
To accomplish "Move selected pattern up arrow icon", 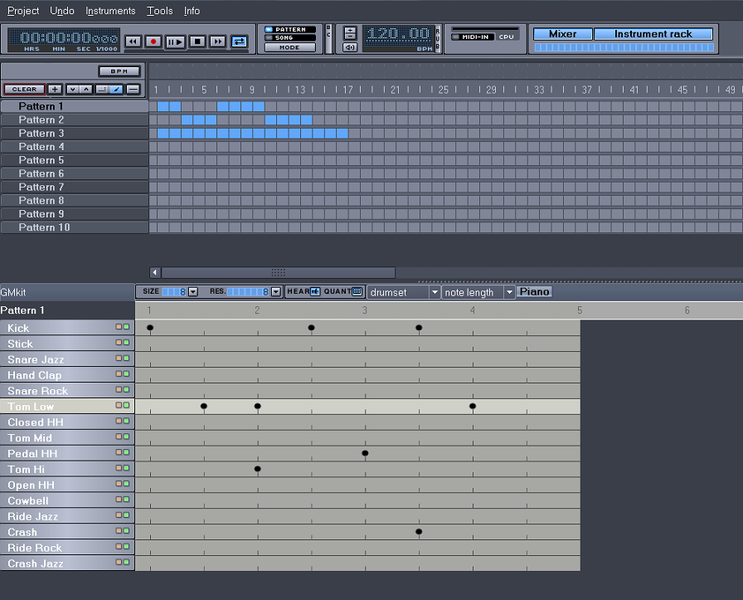I will tap(86, 89).
